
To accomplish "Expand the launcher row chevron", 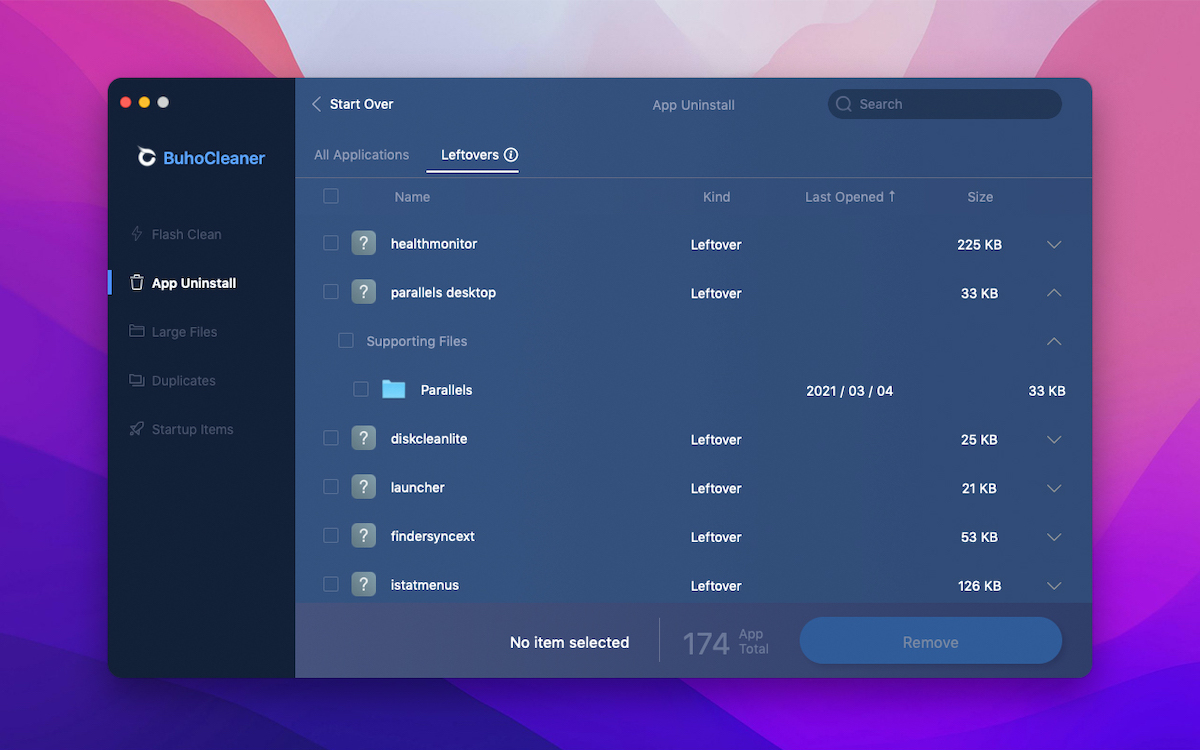I will pos(1054,488).
